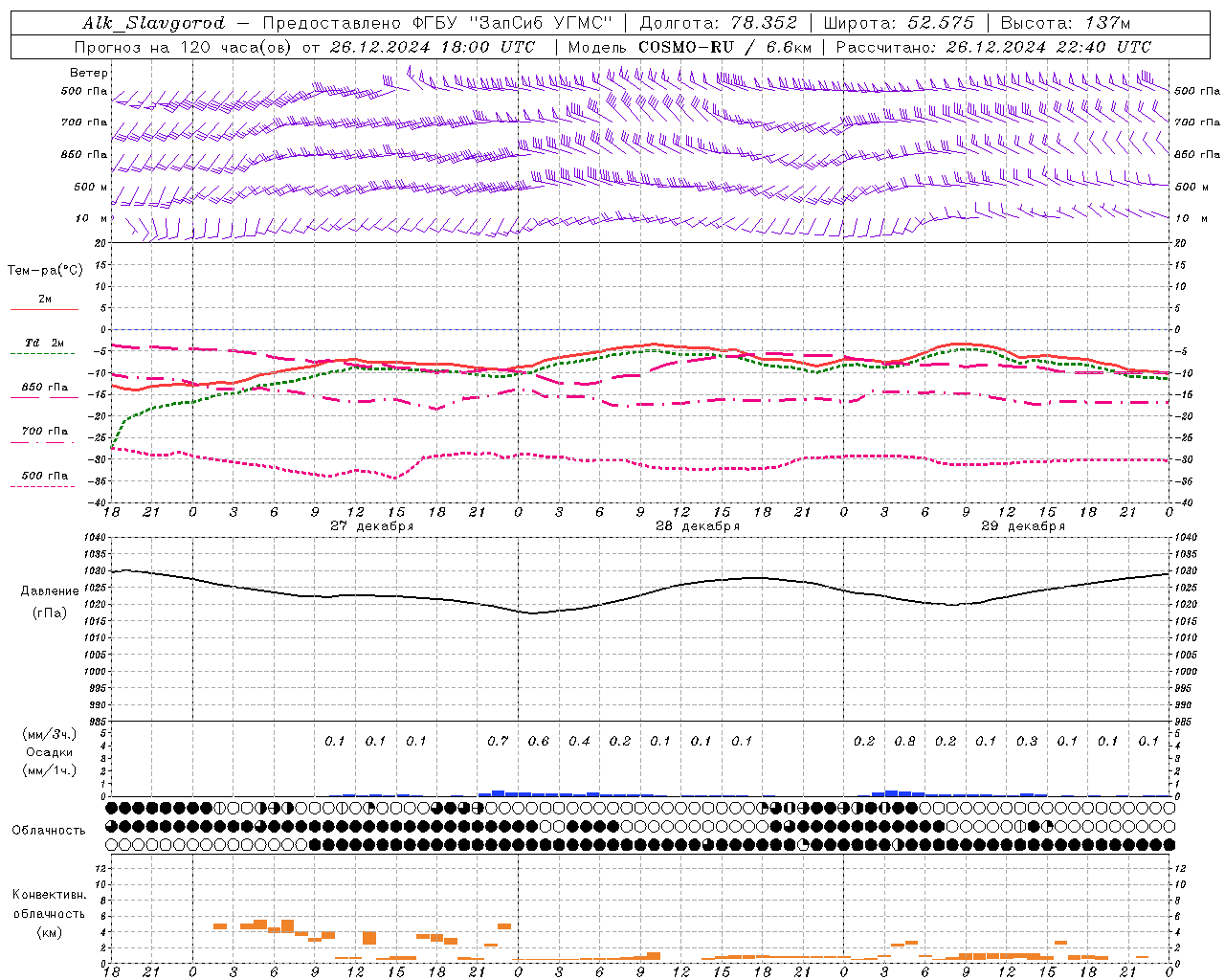Click "500 гПа" in the temperature legend
The width and height of the screenshot is (1225, 980).
point(45,476)
